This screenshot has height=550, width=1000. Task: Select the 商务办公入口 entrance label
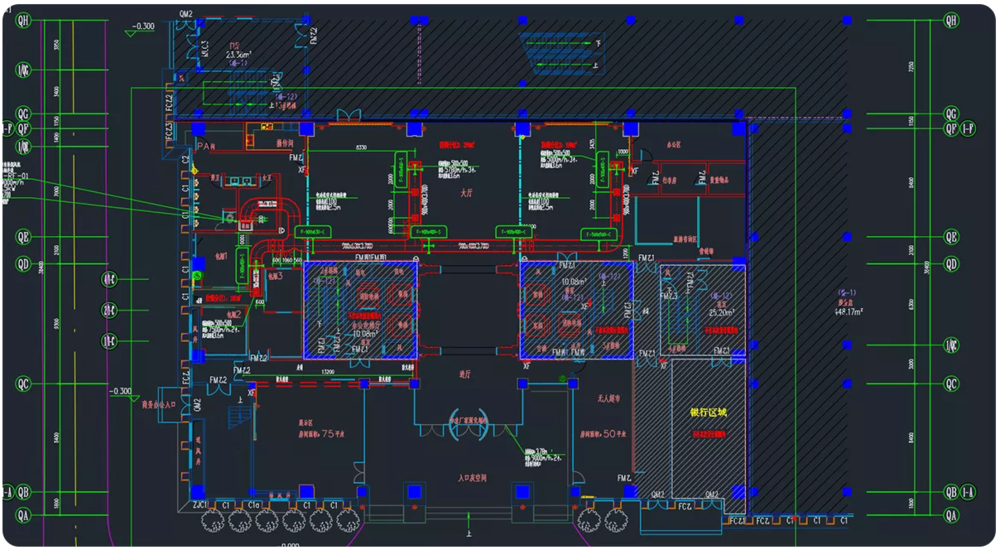[158, 404]
